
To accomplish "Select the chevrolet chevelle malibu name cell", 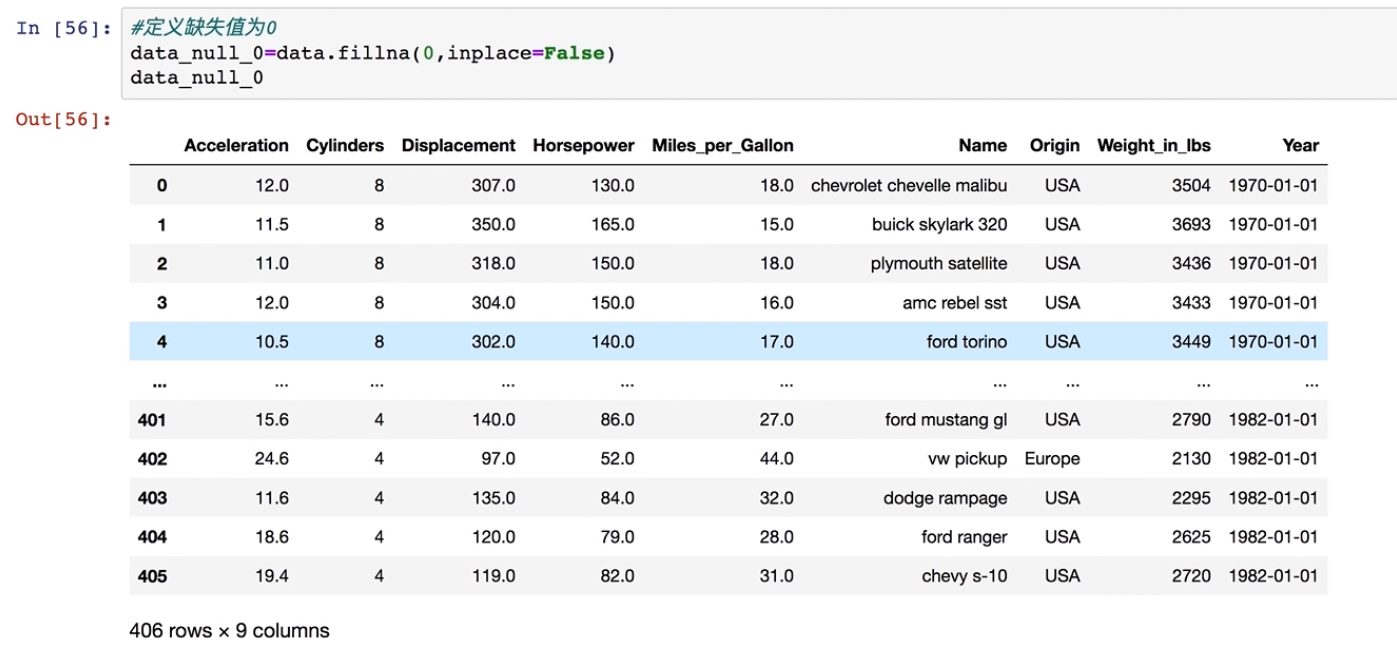I will 908,185.
